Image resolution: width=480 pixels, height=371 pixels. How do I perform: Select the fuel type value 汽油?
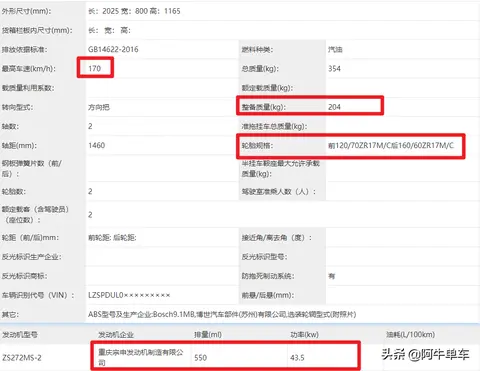(x=335, y=50)
